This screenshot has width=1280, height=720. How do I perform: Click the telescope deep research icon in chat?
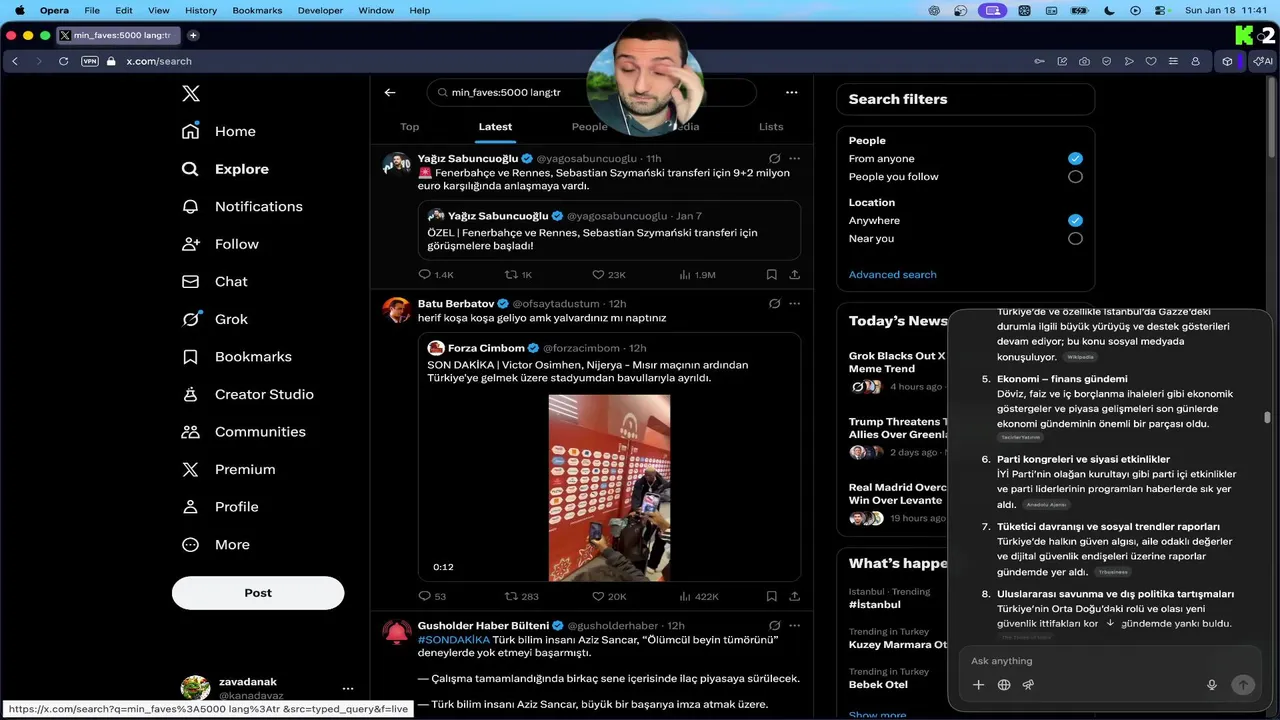[1028, 685]
